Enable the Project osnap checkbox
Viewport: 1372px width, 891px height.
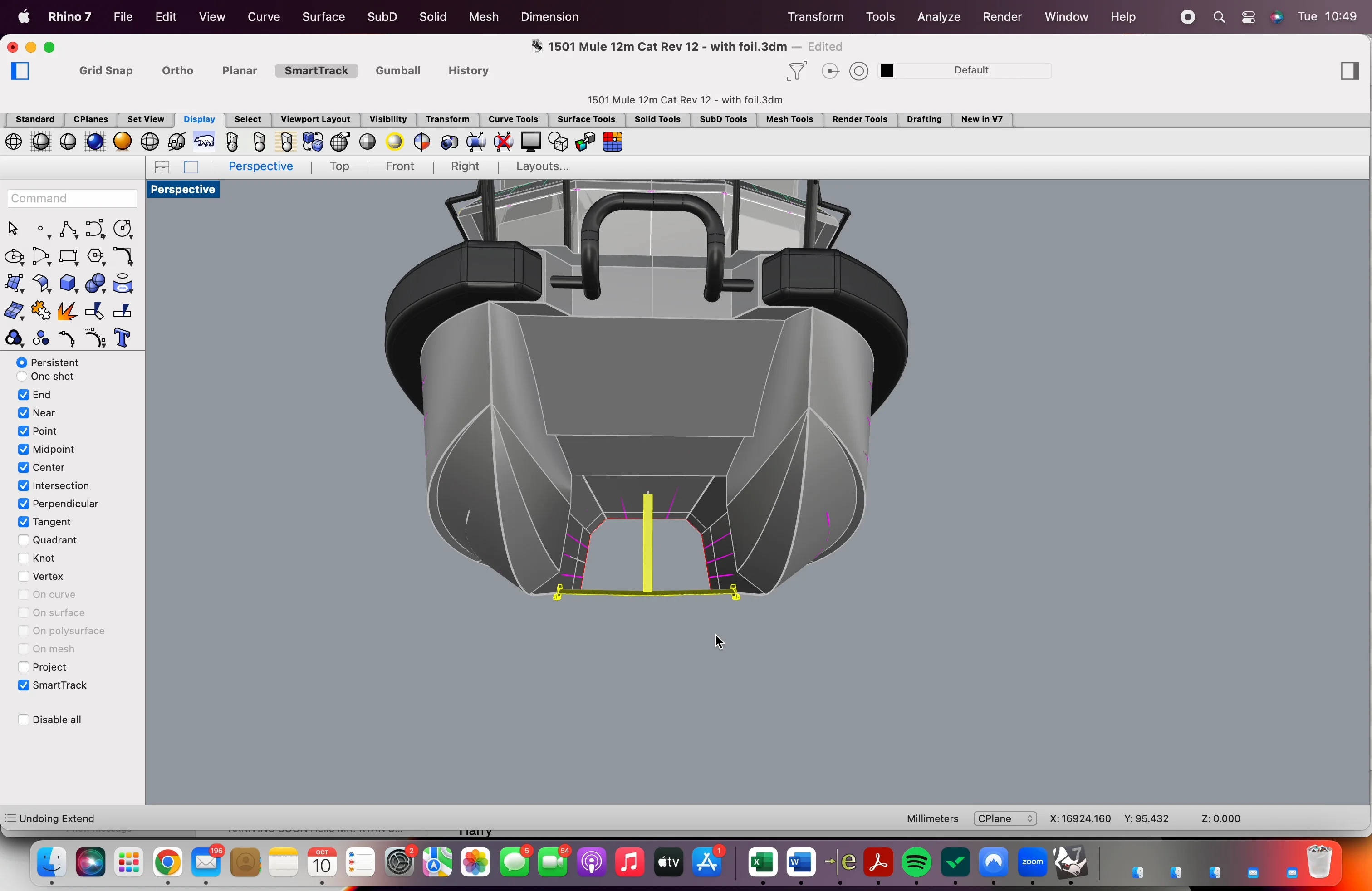pyautogui.click(x=24, y=667)
